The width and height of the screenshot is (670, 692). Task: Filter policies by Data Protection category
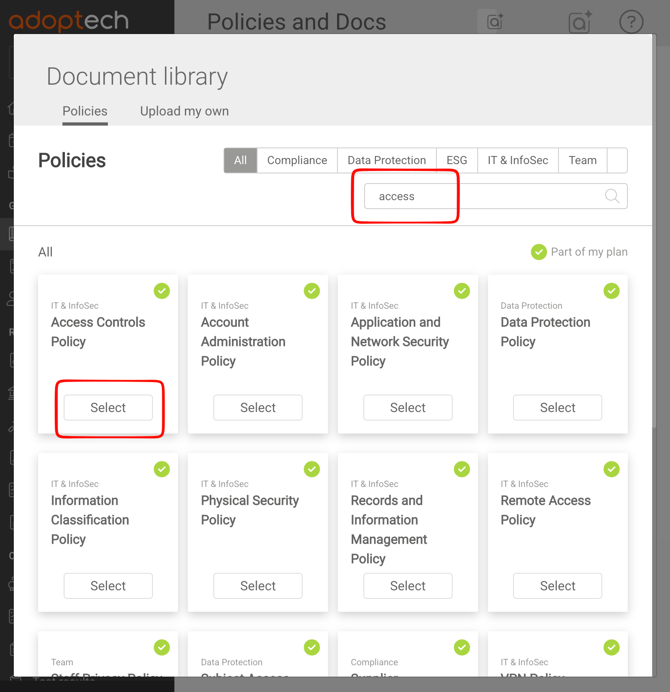point(386,160)
